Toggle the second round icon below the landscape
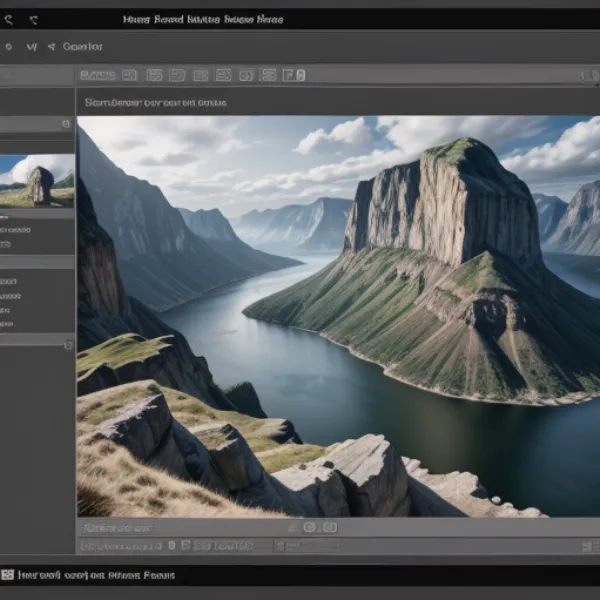Screen dimensions: 600x600 tap(330, 527)
